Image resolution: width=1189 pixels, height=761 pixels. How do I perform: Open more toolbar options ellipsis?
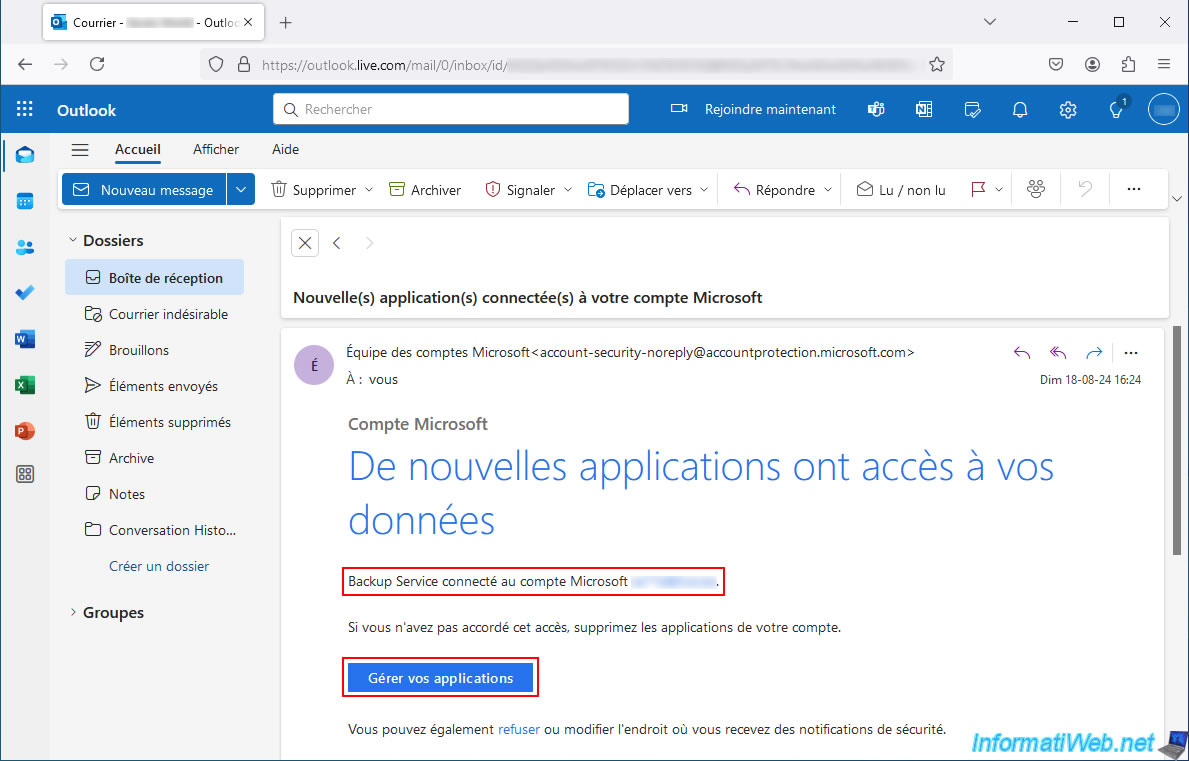pos(1134,189)
